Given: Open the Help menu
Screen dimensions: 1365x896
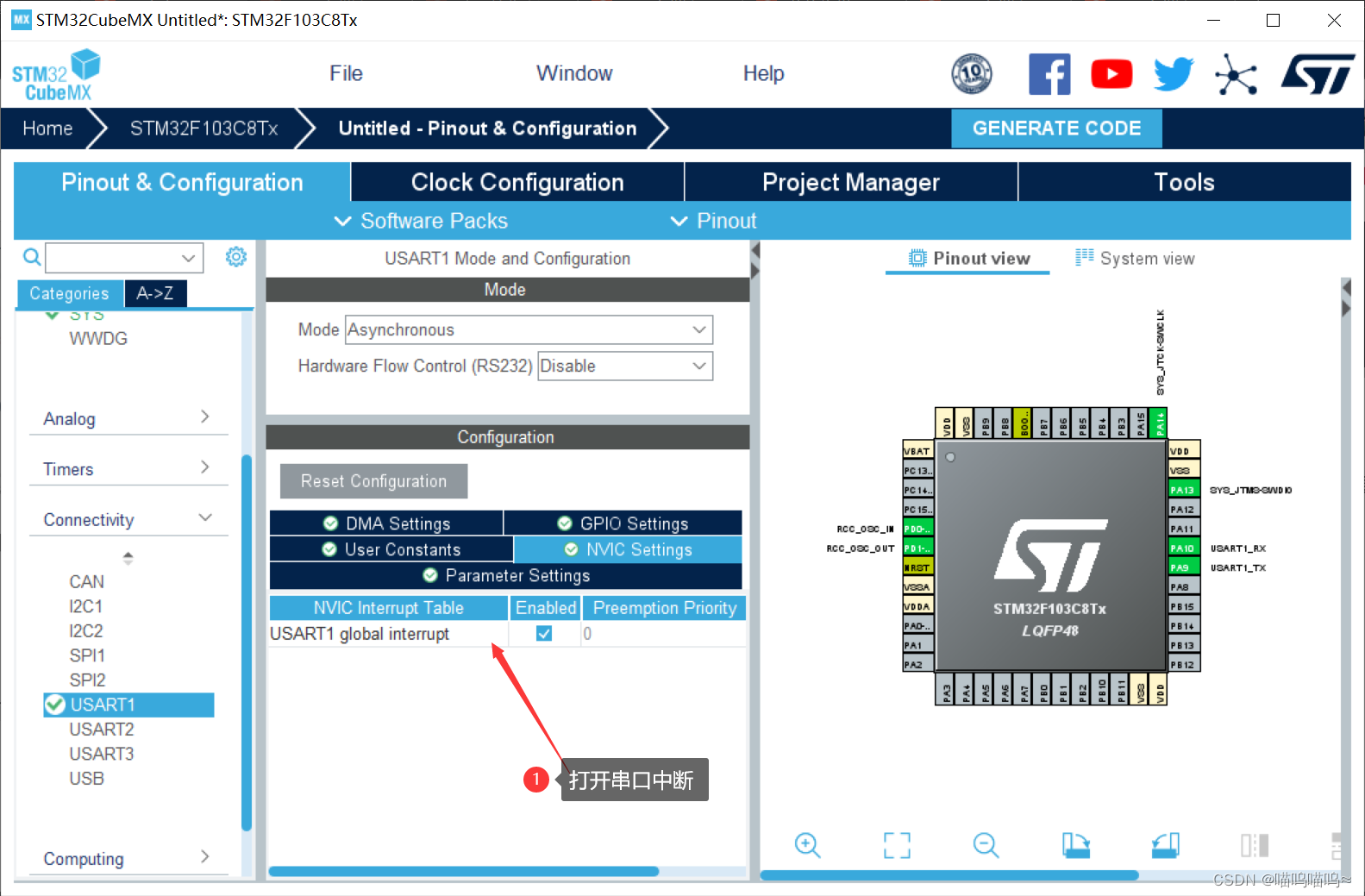Looking at the screenshot, I should tap(763, 73).
